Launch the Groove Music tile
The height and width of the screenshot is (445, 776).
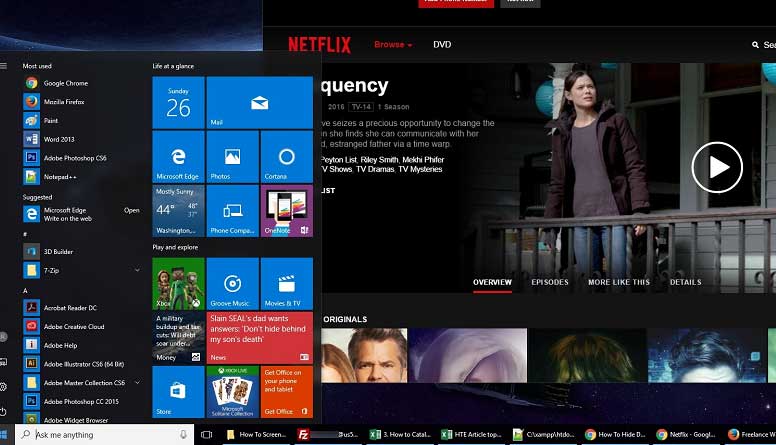pos(233,284)
